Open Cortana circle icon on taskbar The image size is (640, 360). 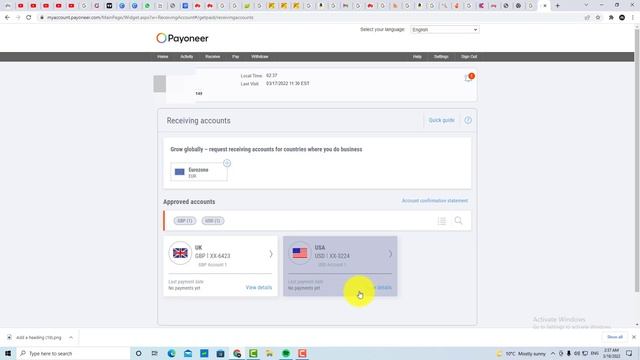[138, 353]
